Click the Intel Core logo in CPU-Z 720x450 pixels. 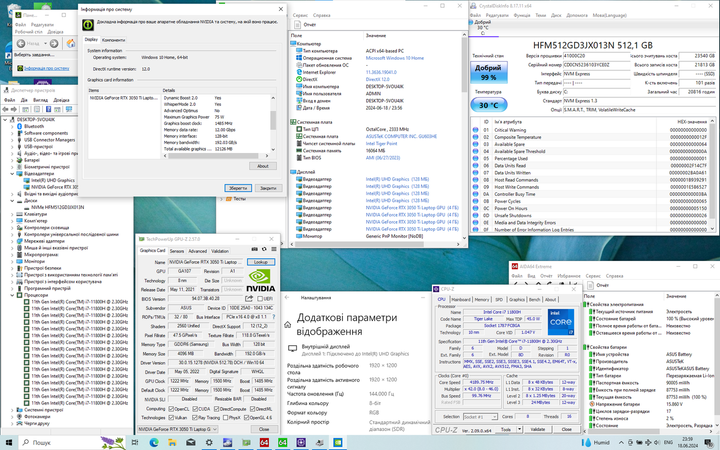point(561,322)
